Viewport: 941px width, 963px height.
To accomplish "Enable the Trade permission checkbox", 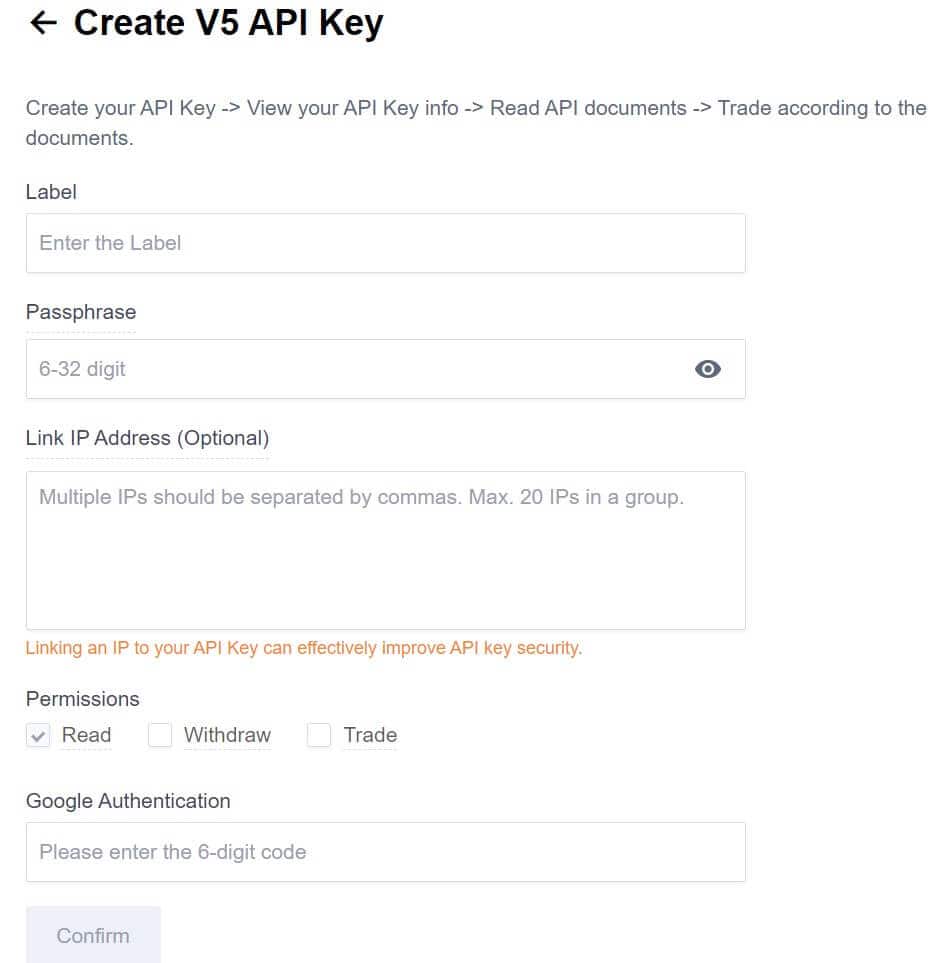I will click(319, 735).
